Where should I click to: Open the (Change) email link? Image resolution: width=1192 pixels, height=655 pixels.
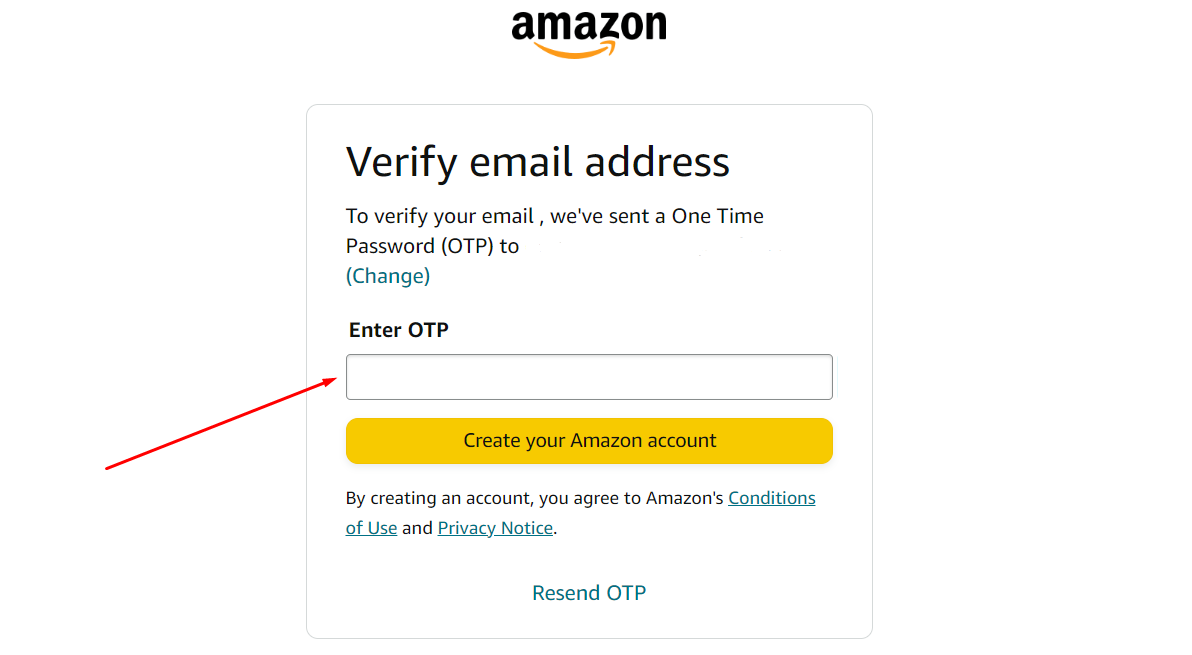pyautogui.click(x=388, y=276)
